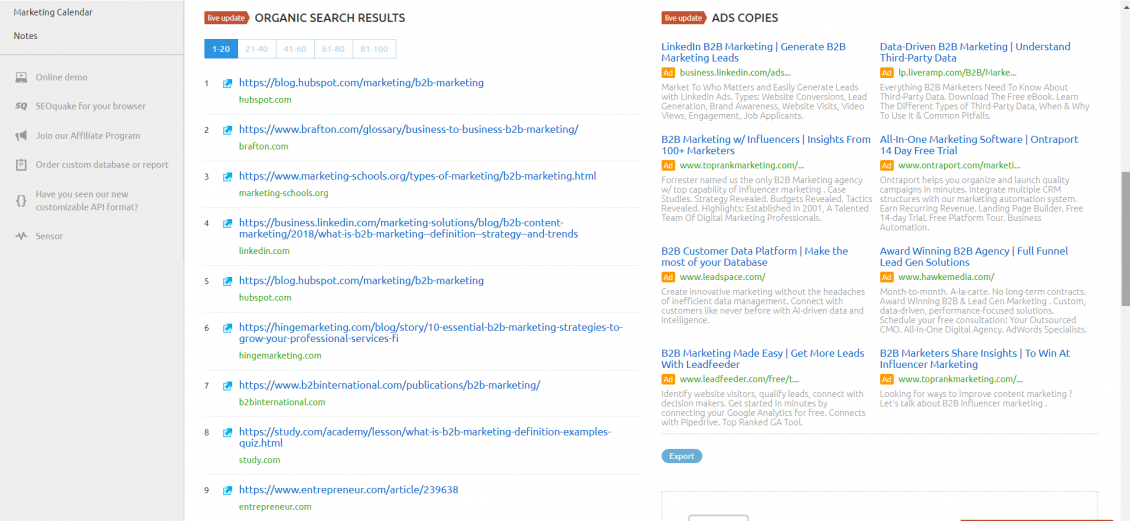Image resolution: width=1130 pixels, height=521 pixels.
Task: Open Sensor link in sidebar
Action: (49, 236)
